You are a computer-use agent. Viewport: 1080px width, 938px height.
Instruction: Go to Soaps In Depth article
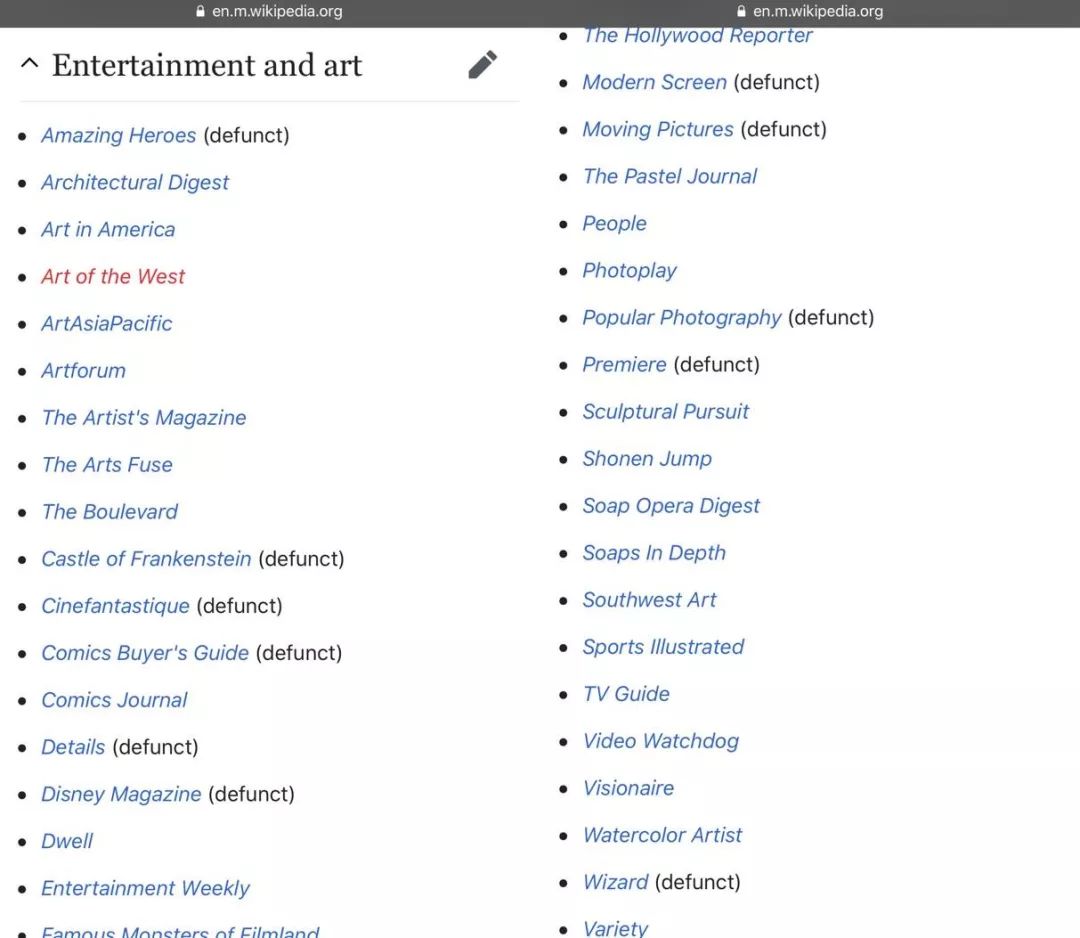coord(654,553)
